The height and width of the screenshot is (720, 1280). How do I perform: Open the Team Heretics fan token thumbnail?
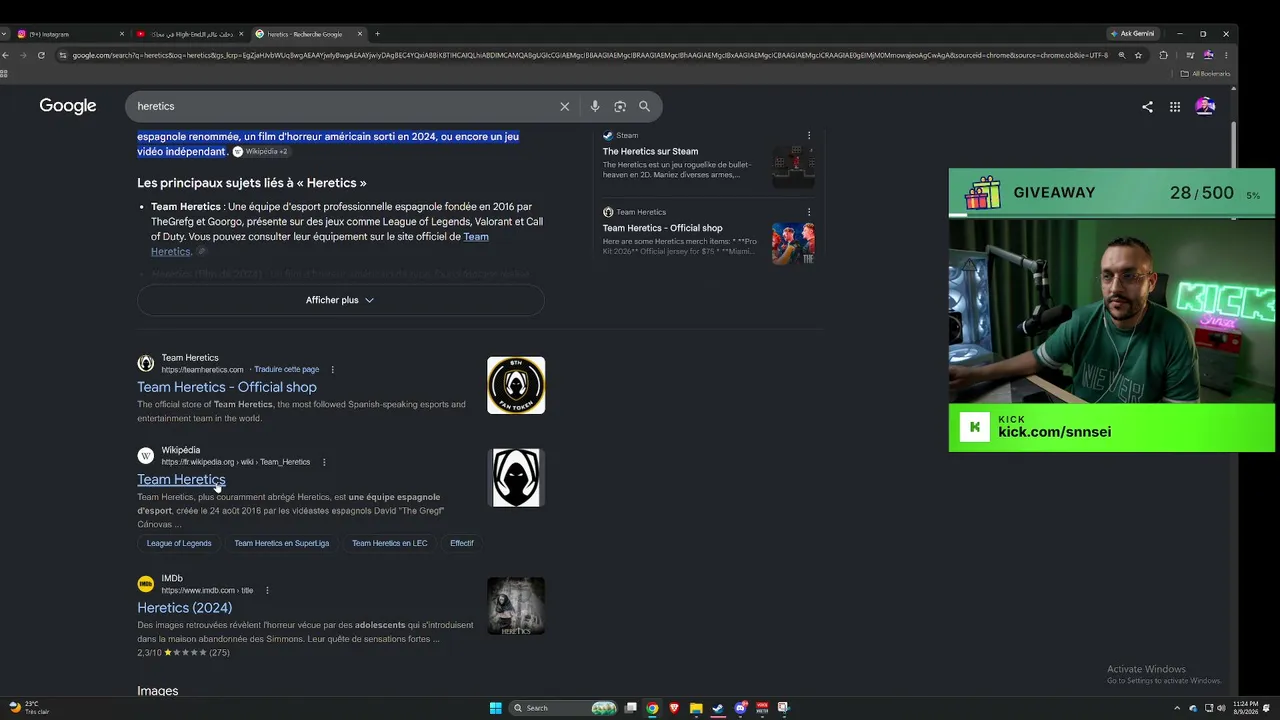(x=516, y=385)
